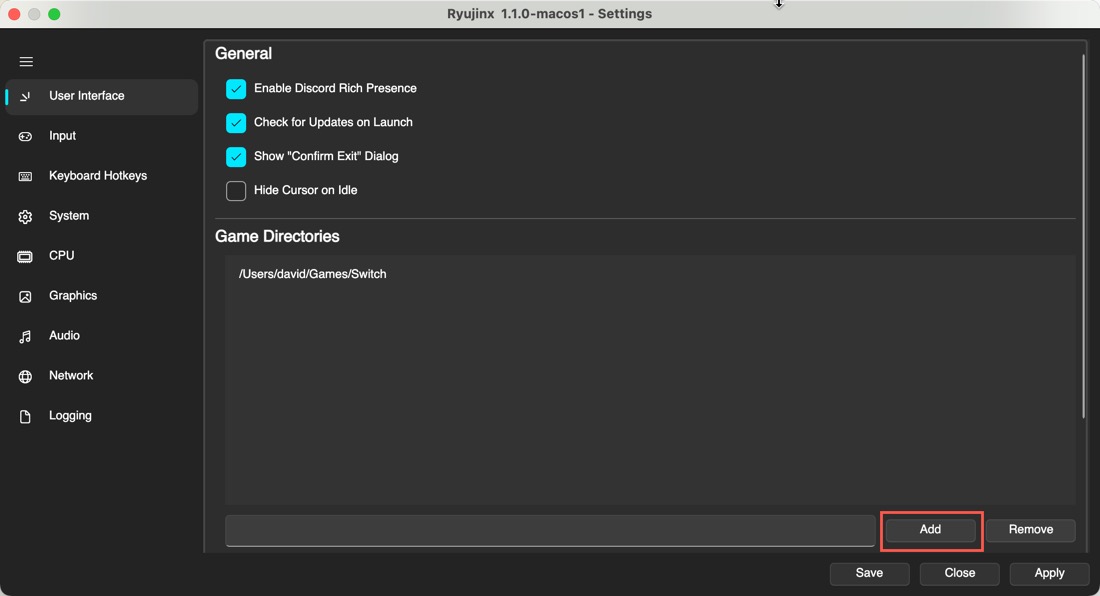Screen dimensions: 1100x596
Task: Click the Network globe icon
Action: 26,376
